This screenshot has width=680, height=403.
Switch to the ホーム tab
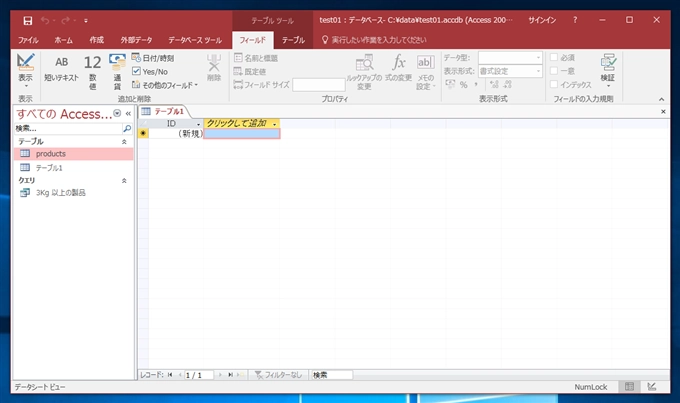point(64,40)
